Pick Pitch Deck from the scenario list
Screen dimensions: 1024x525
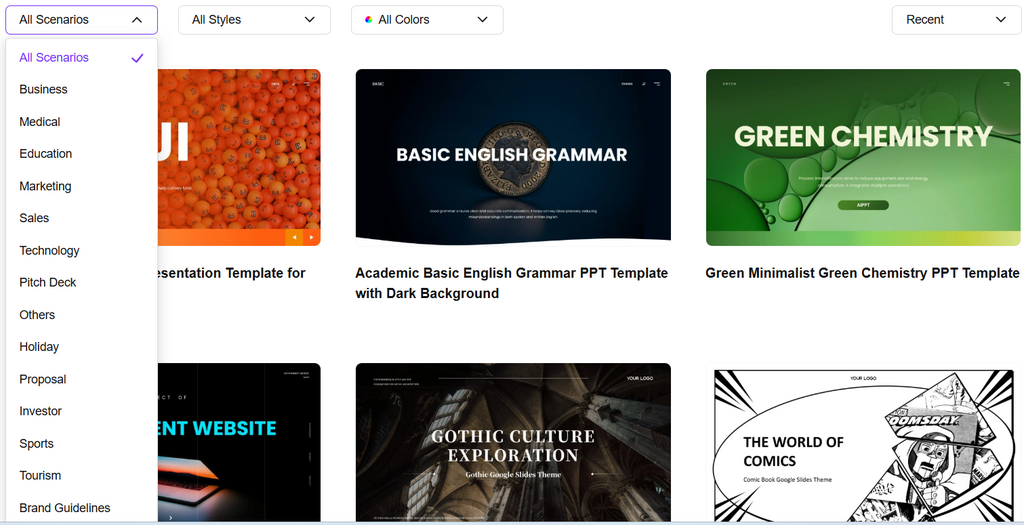pyautogui.click(x=48, y=283)
